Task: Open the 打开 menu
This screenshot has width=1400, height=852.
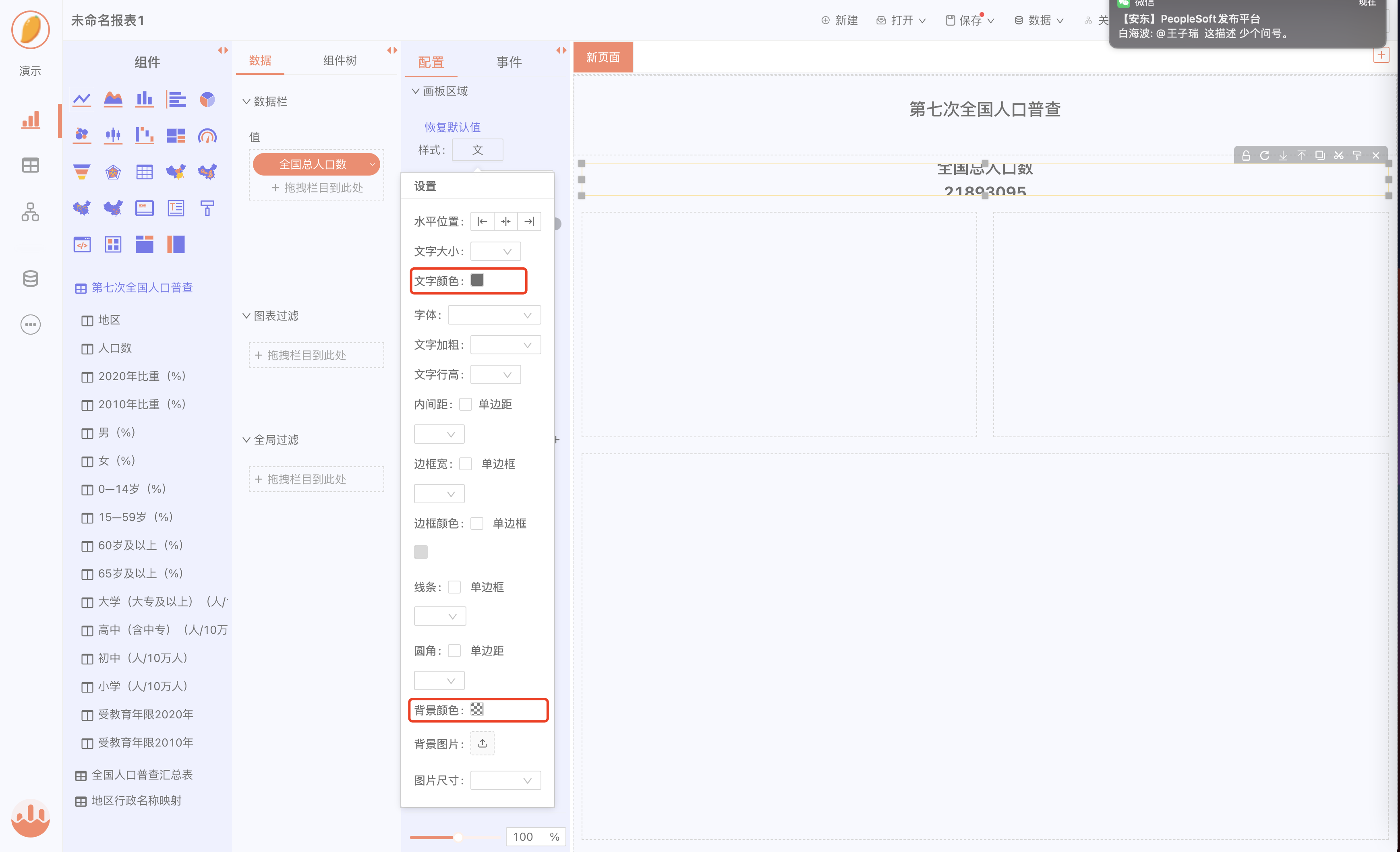Action: (901, 21)
